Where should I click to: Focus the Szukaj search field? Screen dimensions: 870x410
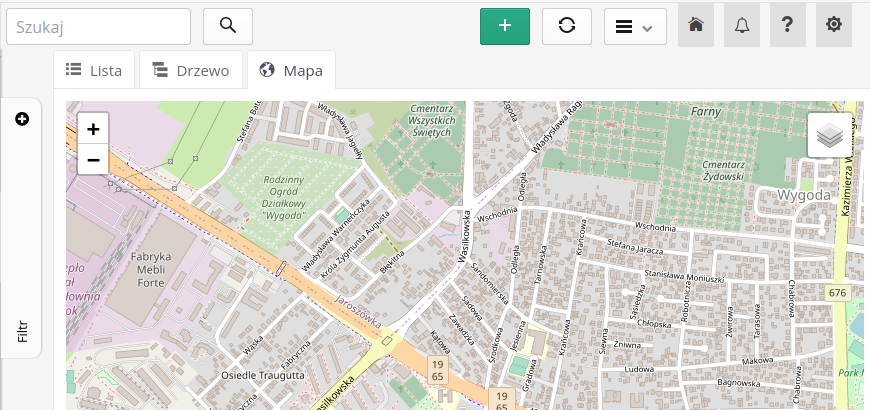tap(98, 26)
